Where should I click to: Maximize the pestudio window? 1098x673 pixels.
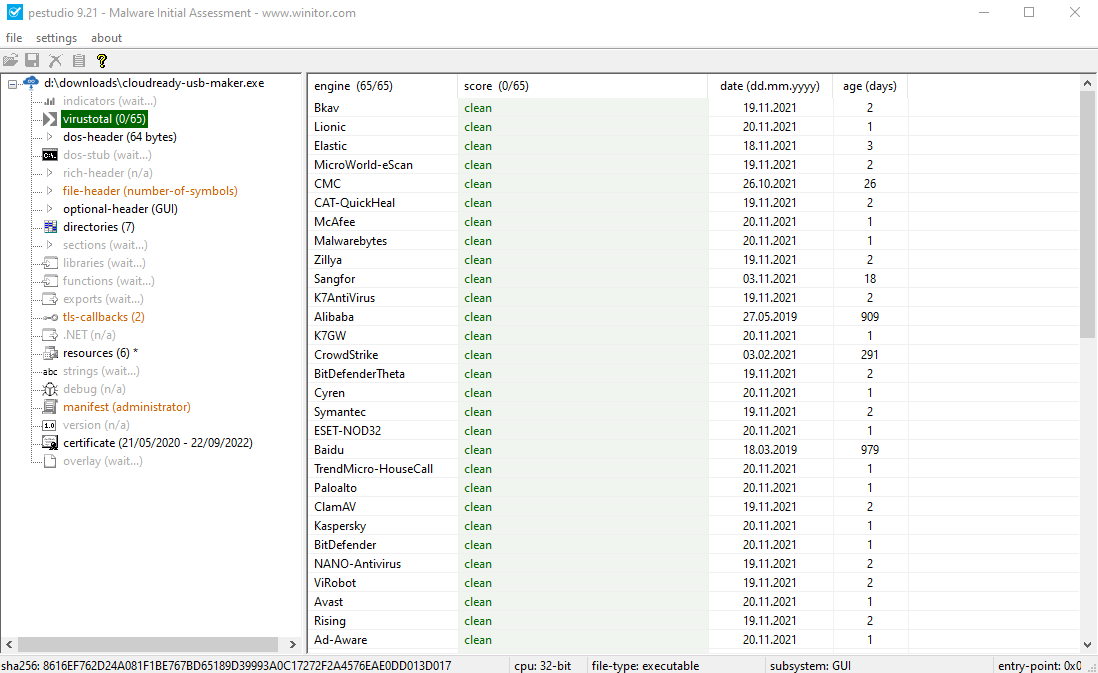click(x=1029, y=13)
